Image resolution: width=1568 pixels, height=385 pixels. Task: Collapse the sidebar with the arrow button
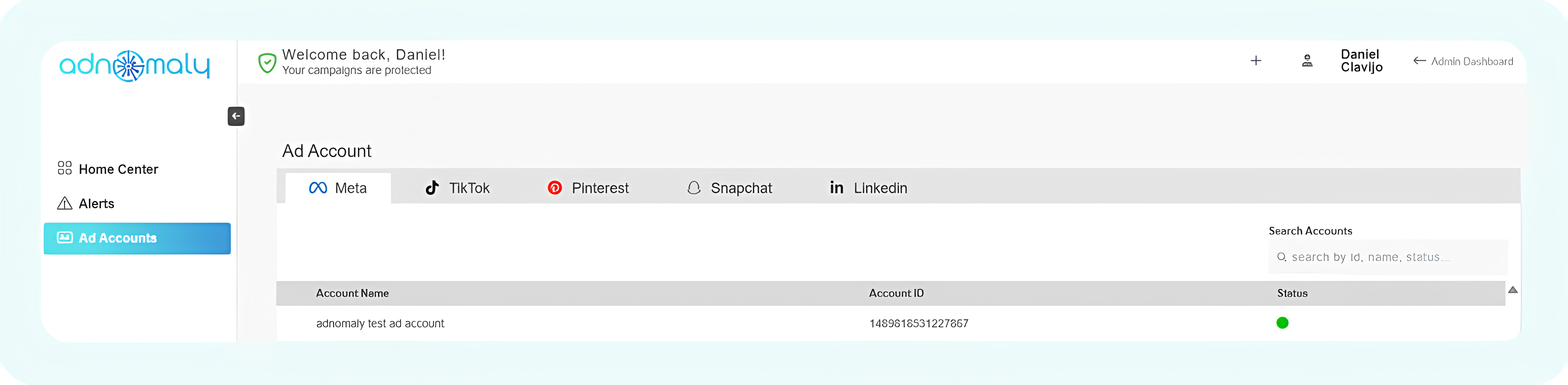(x=236, y=116)
